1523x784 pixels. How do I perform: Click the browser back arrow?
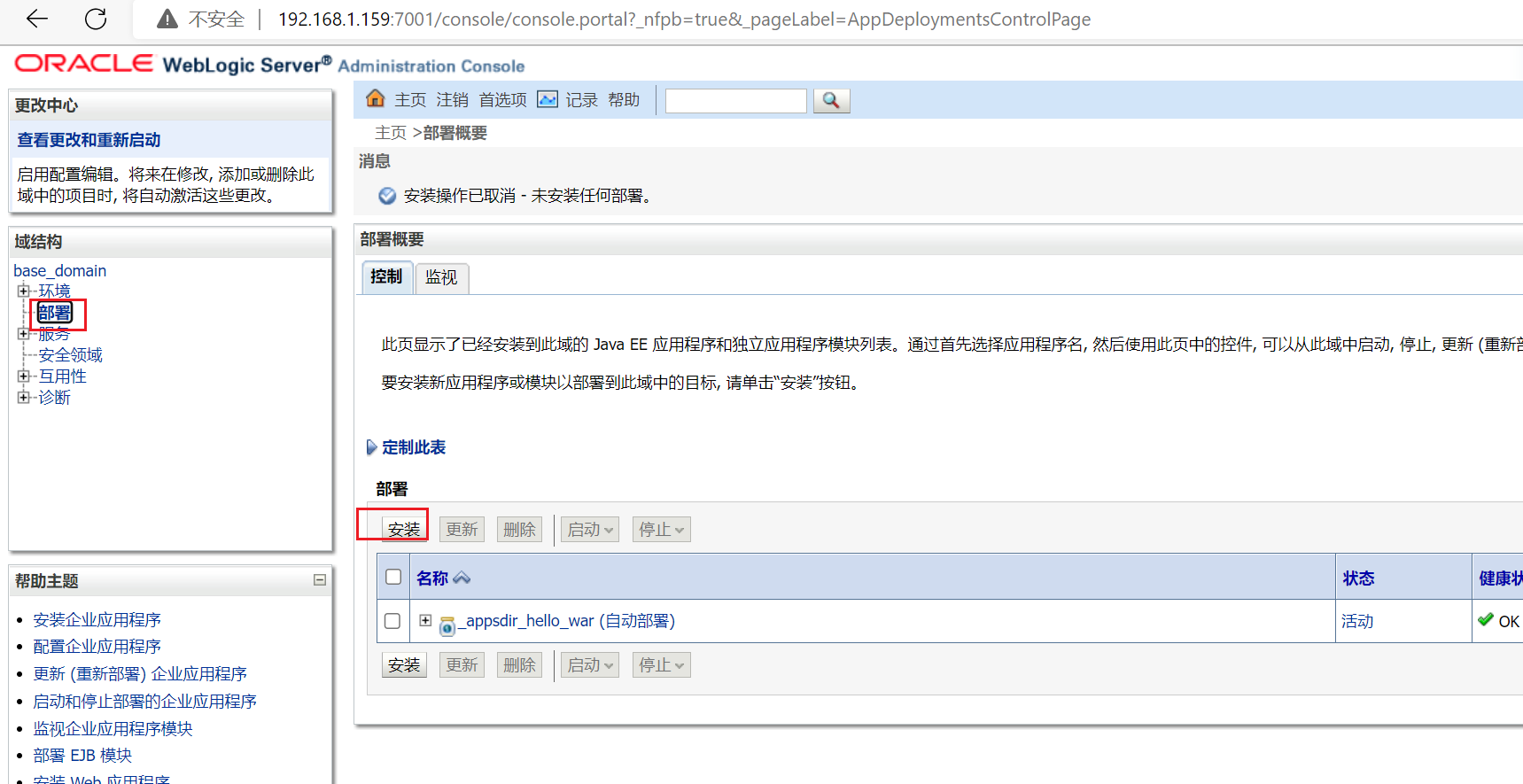37,19
